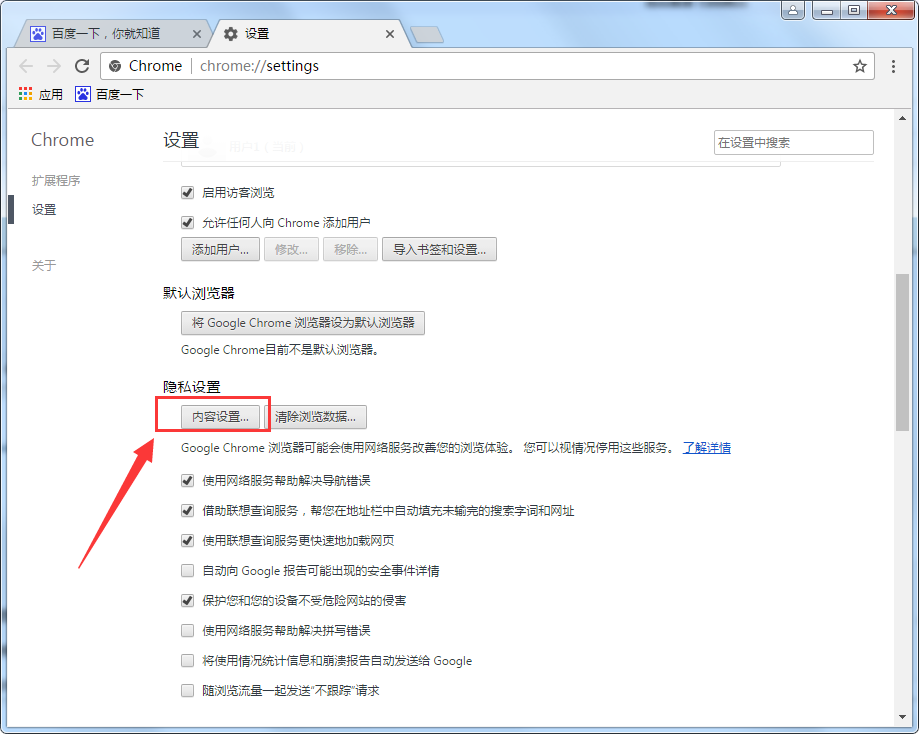This screenshot has height=734, width=919.
Task: Click the bookmark star in the address bar
Action: click(860, 66)
